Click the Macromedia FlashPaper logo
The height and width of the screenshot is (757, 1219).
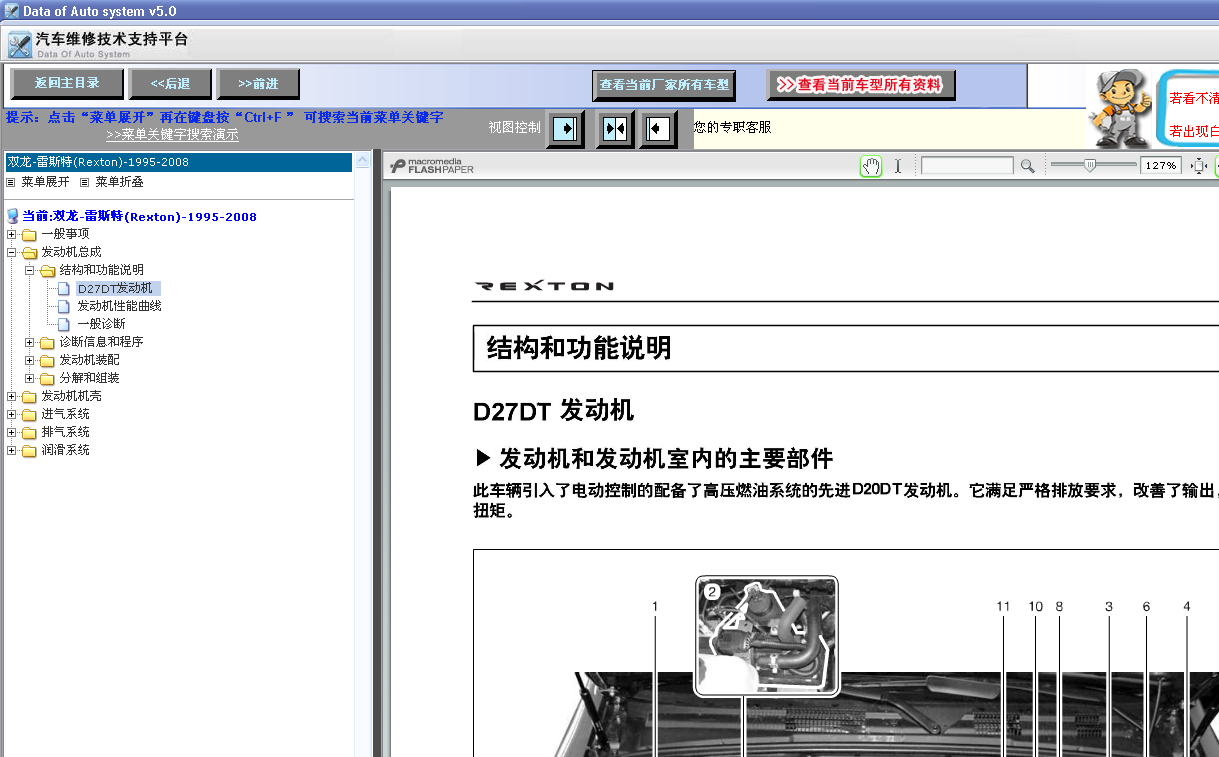[431, 166]
